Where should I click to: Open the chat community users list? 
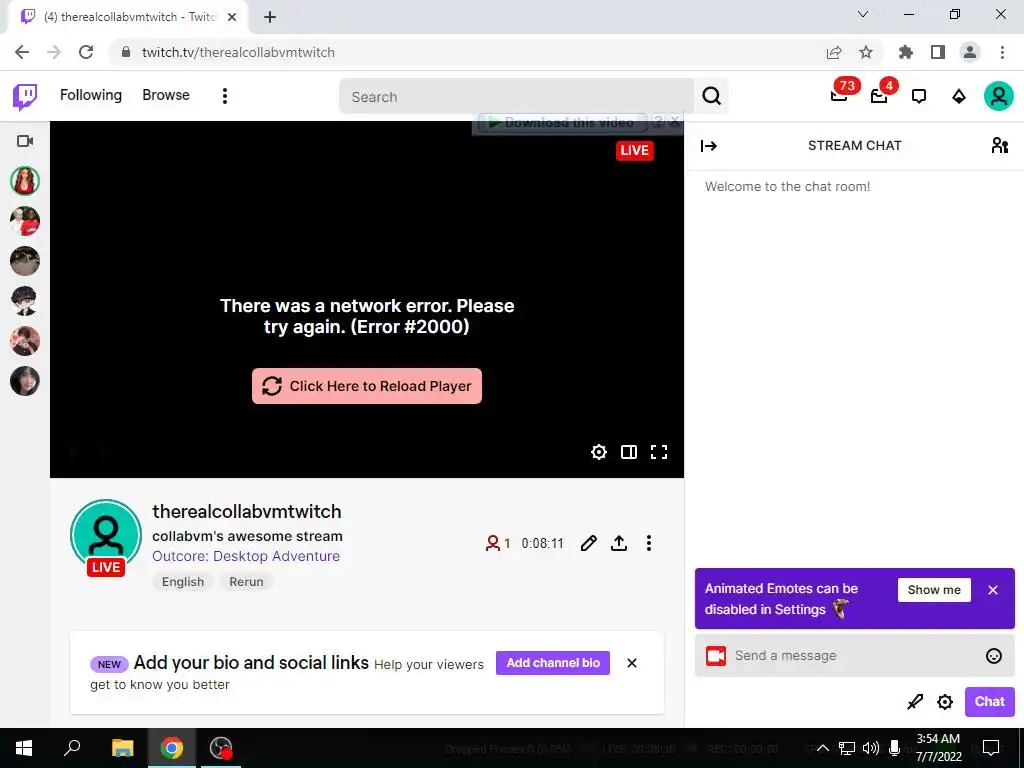tap(999, 146)
